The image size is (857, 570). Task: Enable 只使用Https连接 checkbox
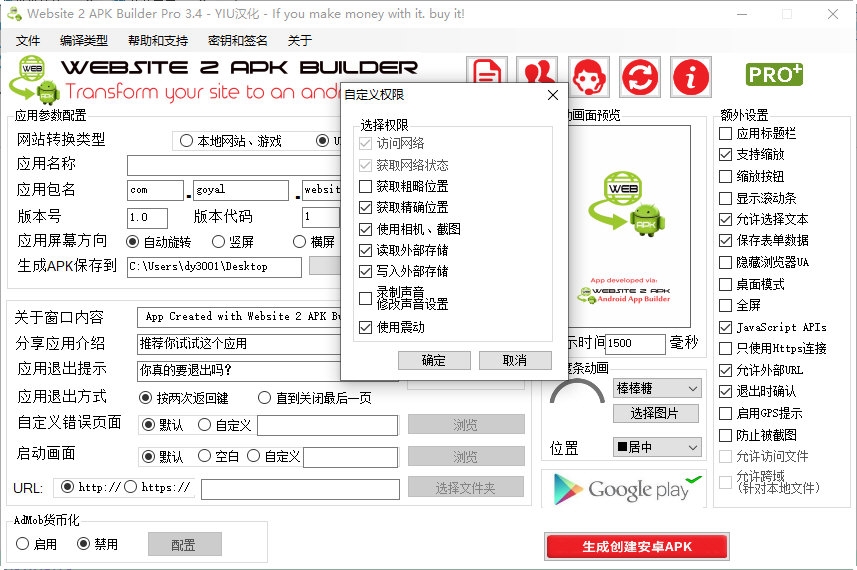pos(725,349)
